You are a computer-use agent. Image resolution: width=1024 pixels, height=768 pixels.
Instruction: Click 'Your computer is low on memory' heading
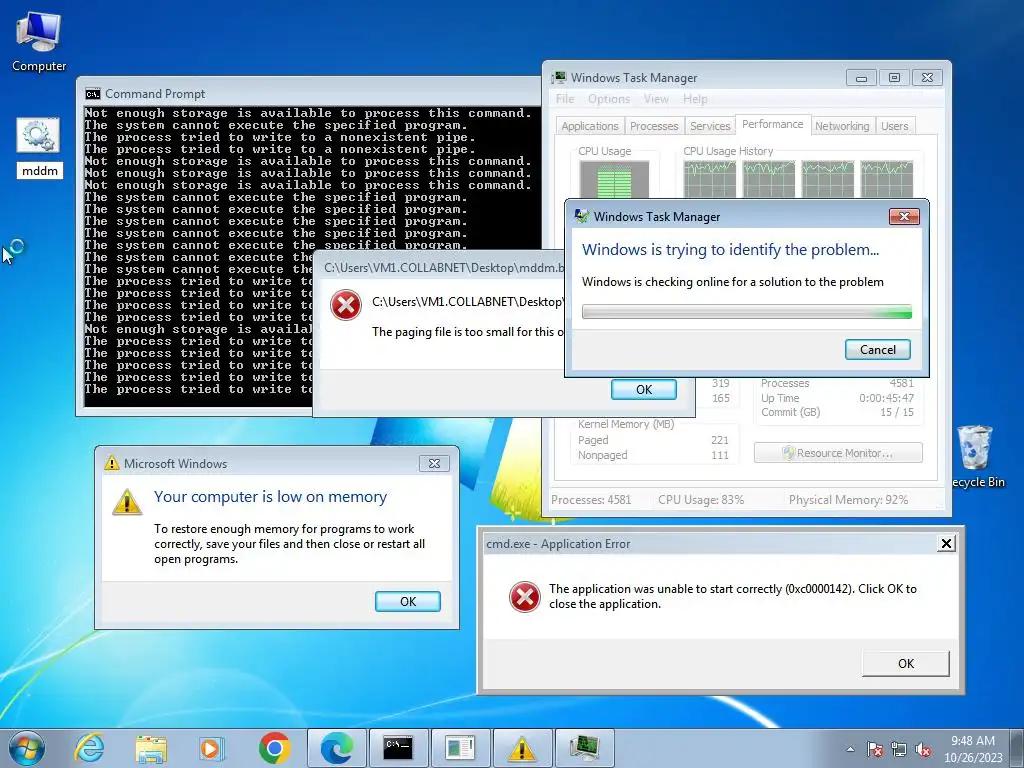tap(270, 497)
